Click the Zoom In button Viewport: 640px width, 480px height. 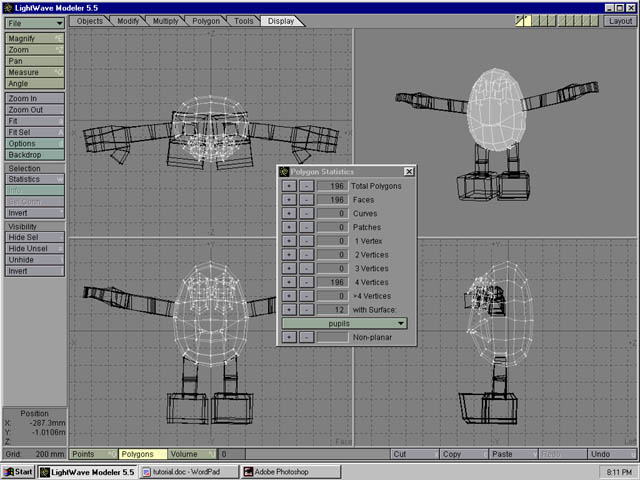(x=34, y=98)
